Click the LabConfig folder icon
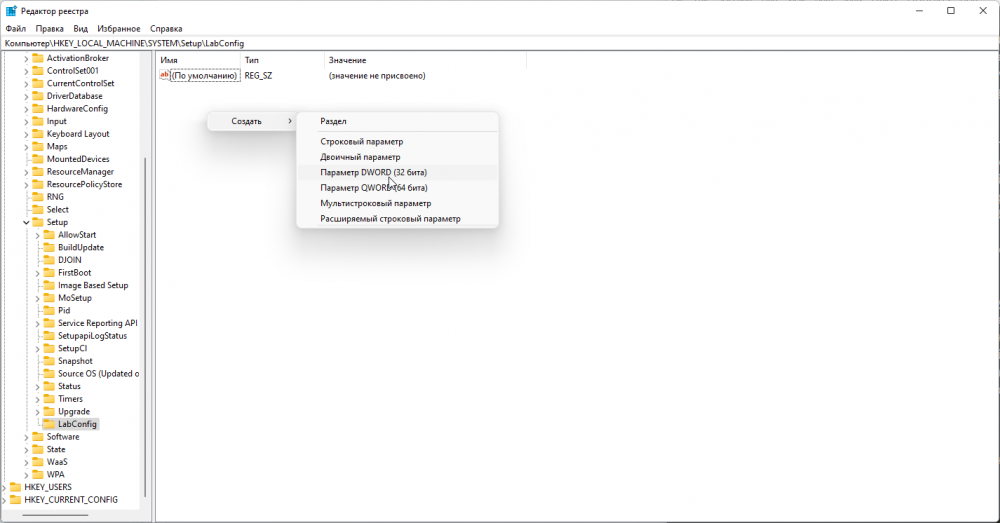Viewport: 1000px width, 523px height. pos(49,424)
